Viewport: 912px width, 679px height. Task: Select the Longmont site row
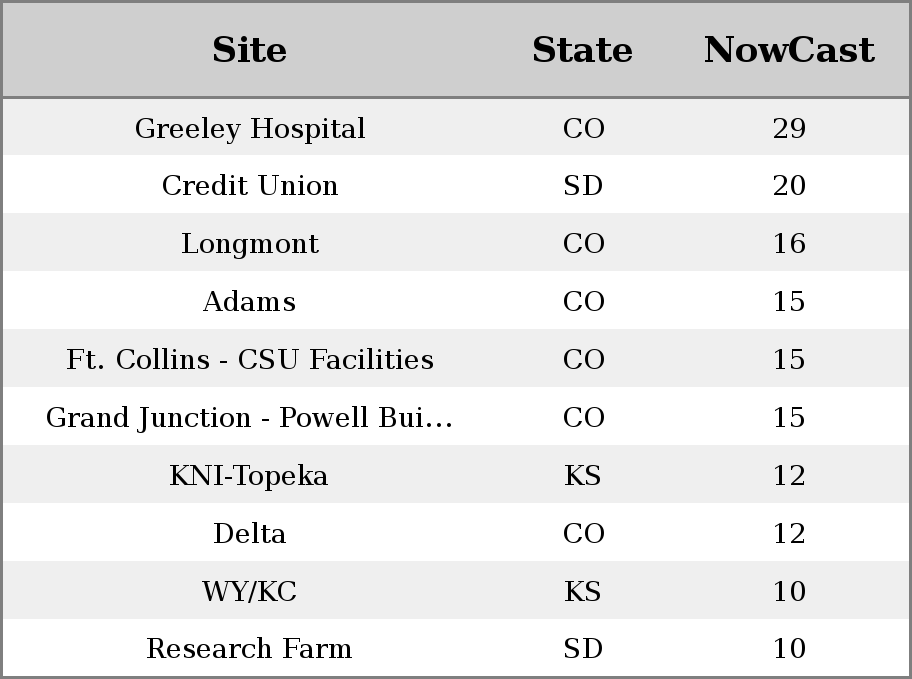pyautogui.click(x=456, y=243)
